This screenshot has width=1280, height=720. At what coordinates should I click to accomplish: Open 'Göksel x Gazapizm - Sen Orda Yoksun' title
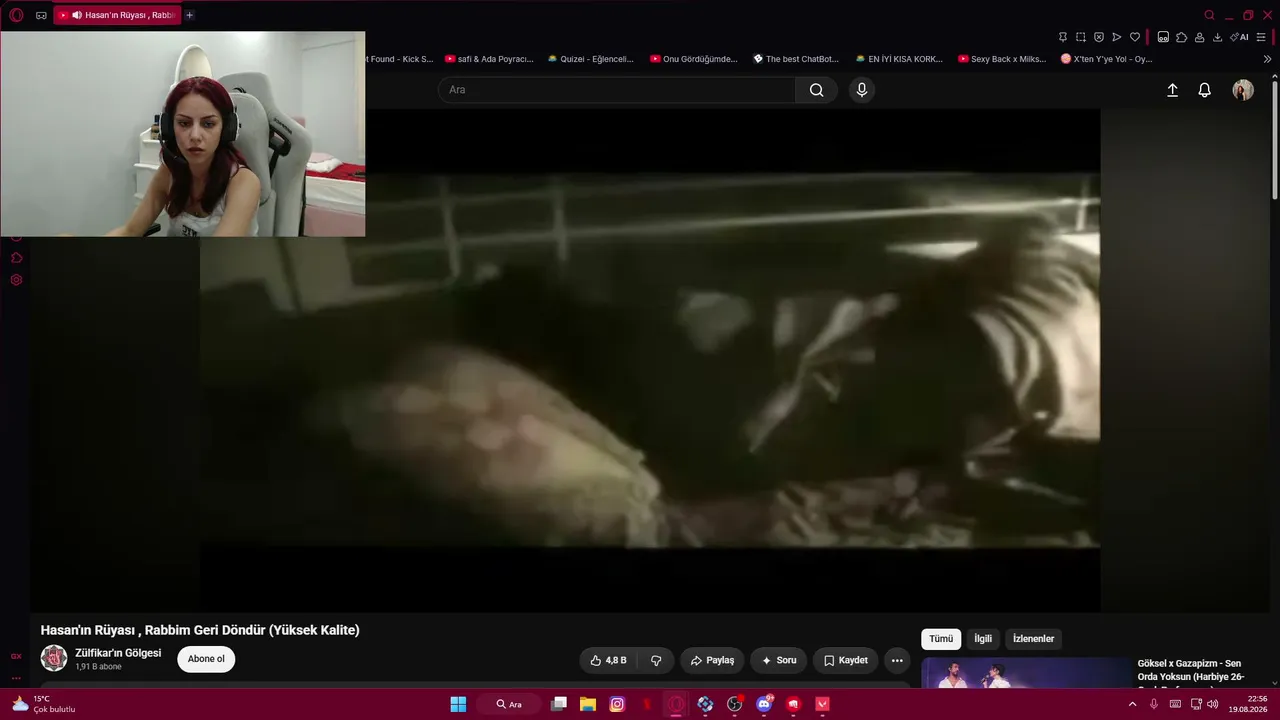point(1189,670)
